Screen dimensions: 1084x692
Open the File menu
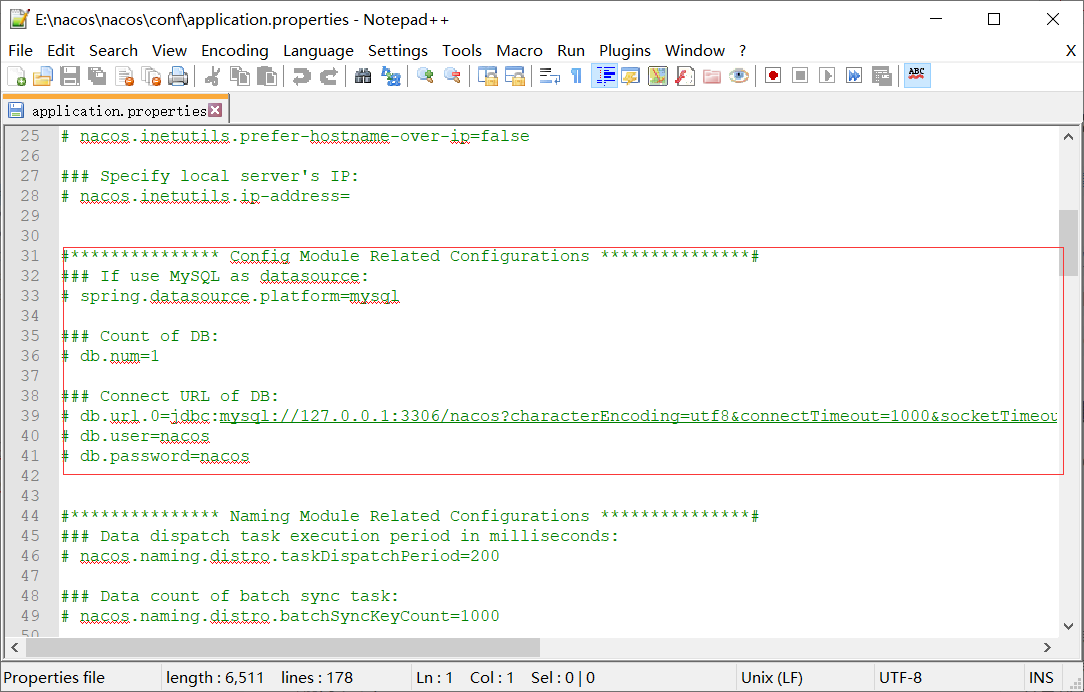pos(20,50)
